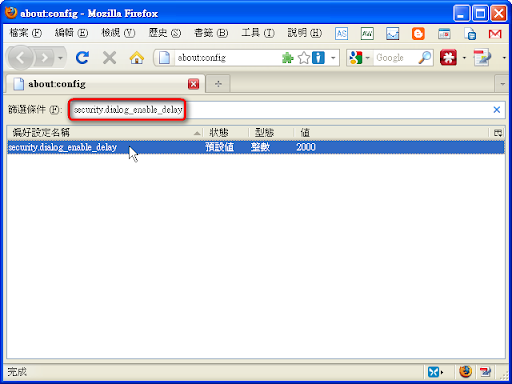Click the document-database bookmark icon
Screen dimensions: 512x384
click(x=470, y=34)
